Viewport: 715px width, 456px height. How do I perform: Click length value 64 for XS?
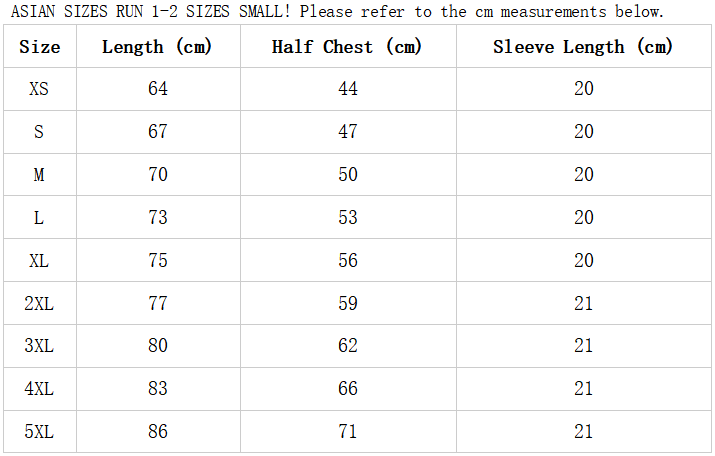158,89
